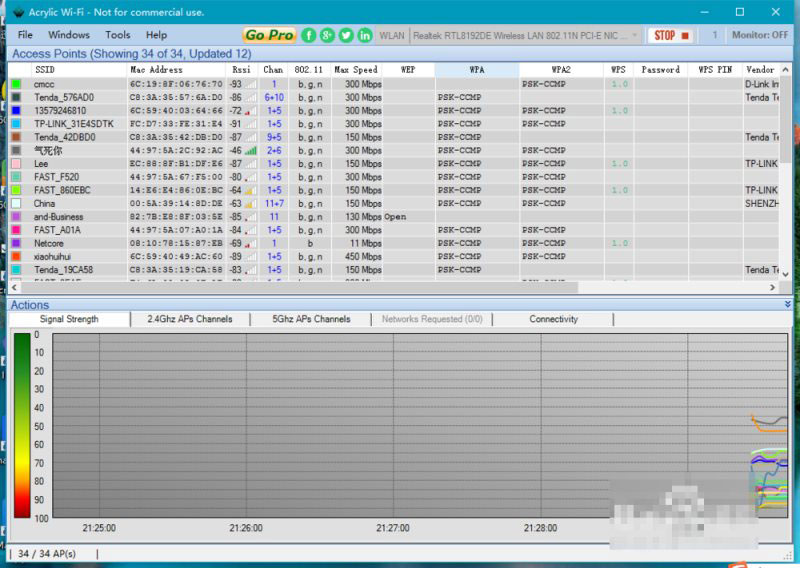Sort by the Max Speed column header
The width and height of the screenshot is (800, 568).
[356, 69]
